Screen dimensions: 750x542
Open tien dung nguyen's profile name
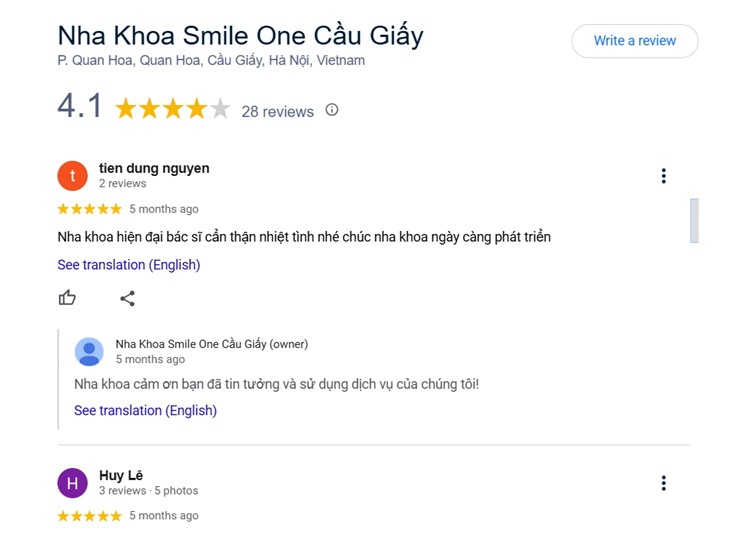(x=154, y=168)
